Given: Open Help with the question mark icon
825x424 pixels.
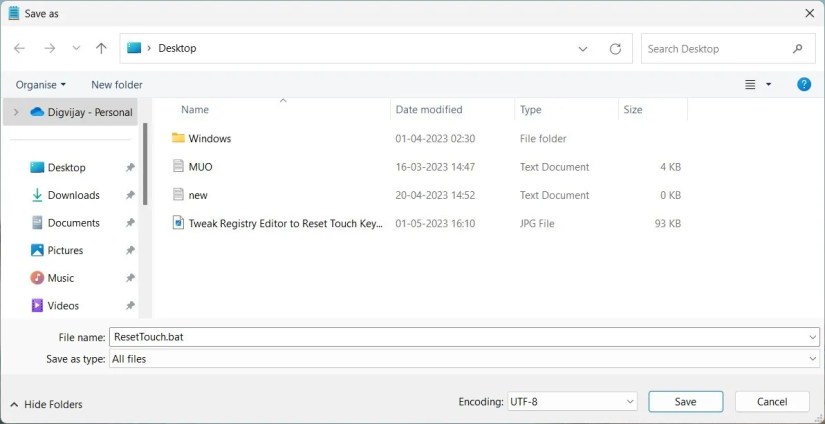Looking at the screenshot, I should point(803,84).
